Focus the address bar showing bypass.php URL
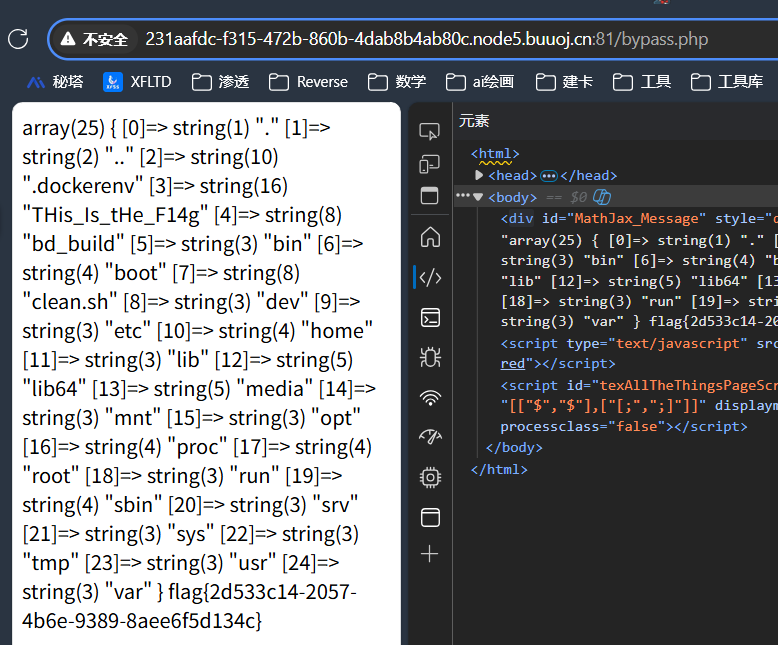This screenshot has height=645, width=778. coord(427,39)
